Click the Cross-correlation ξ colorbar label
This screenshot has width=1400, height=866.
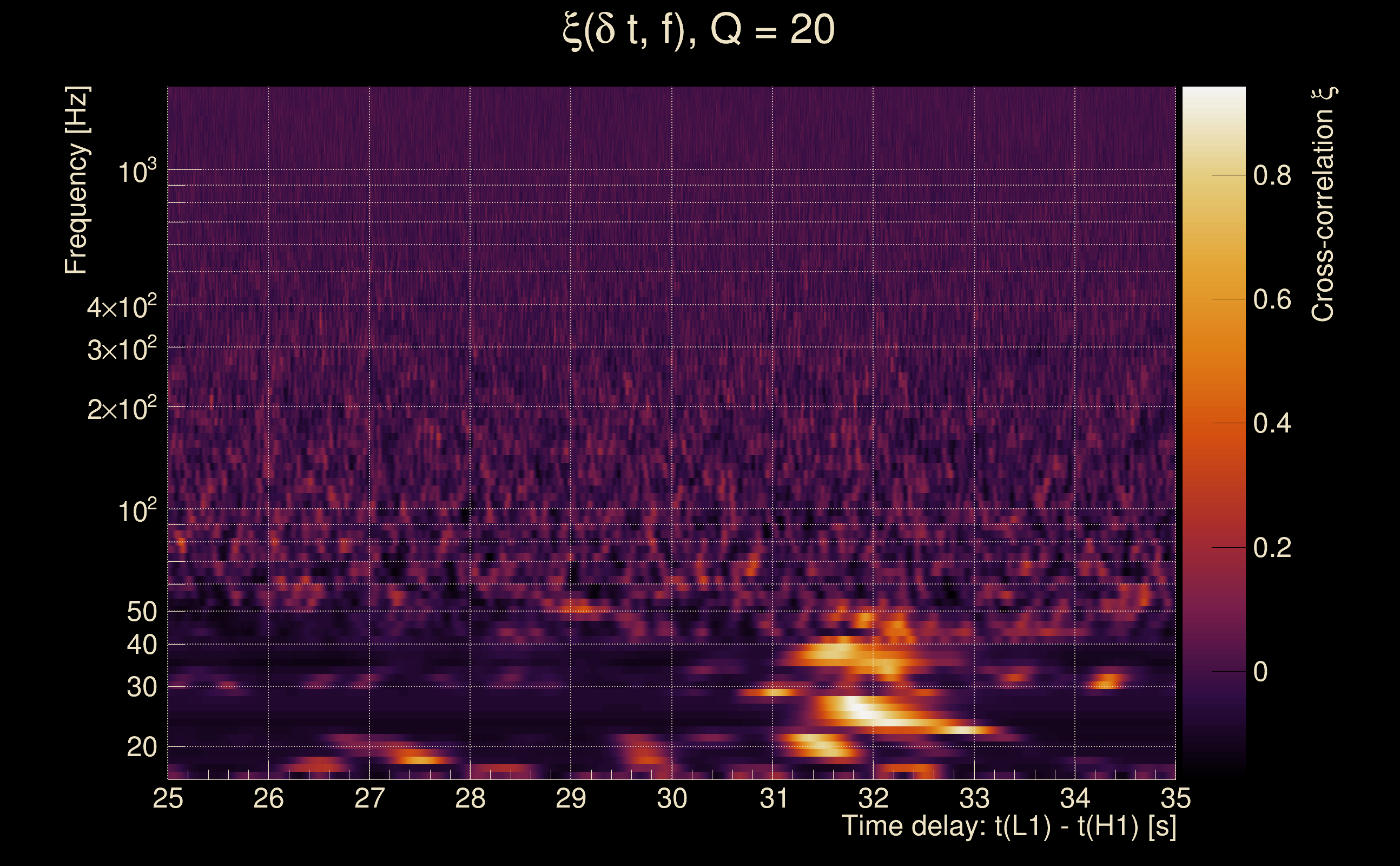(x=1324, y=205)
